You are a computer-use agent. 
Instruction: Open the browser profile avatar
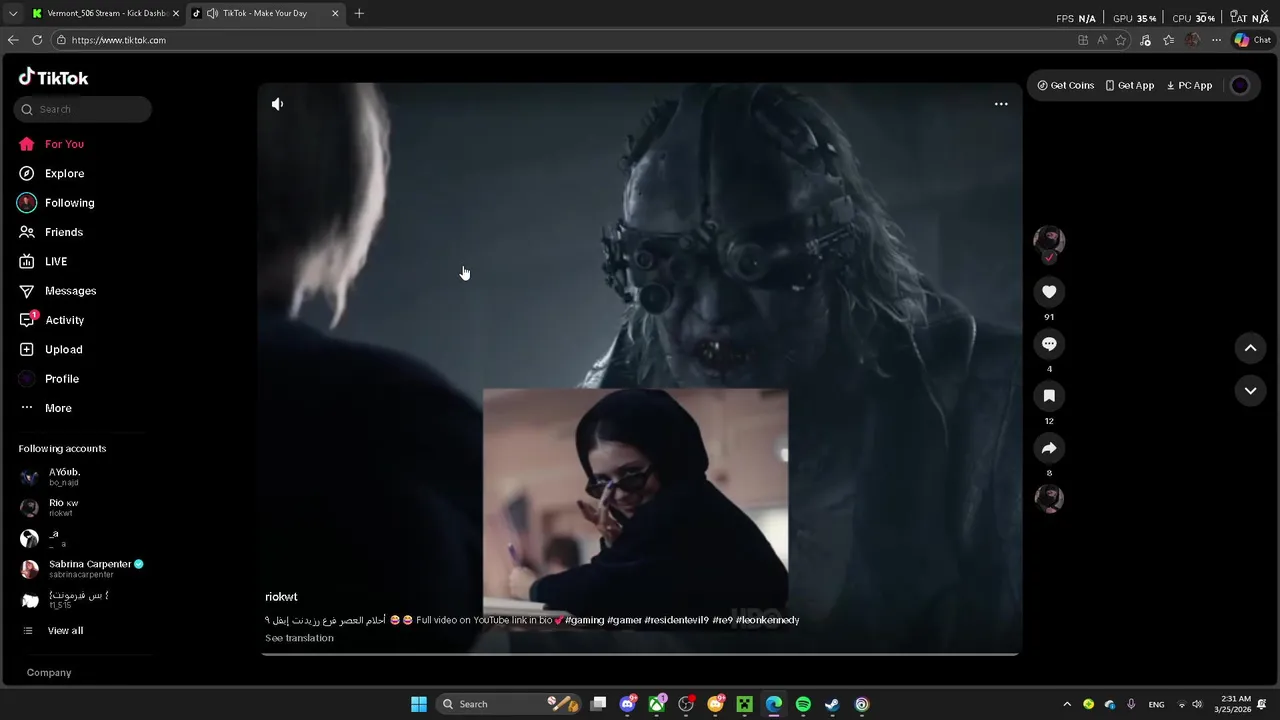(1192, 40)
